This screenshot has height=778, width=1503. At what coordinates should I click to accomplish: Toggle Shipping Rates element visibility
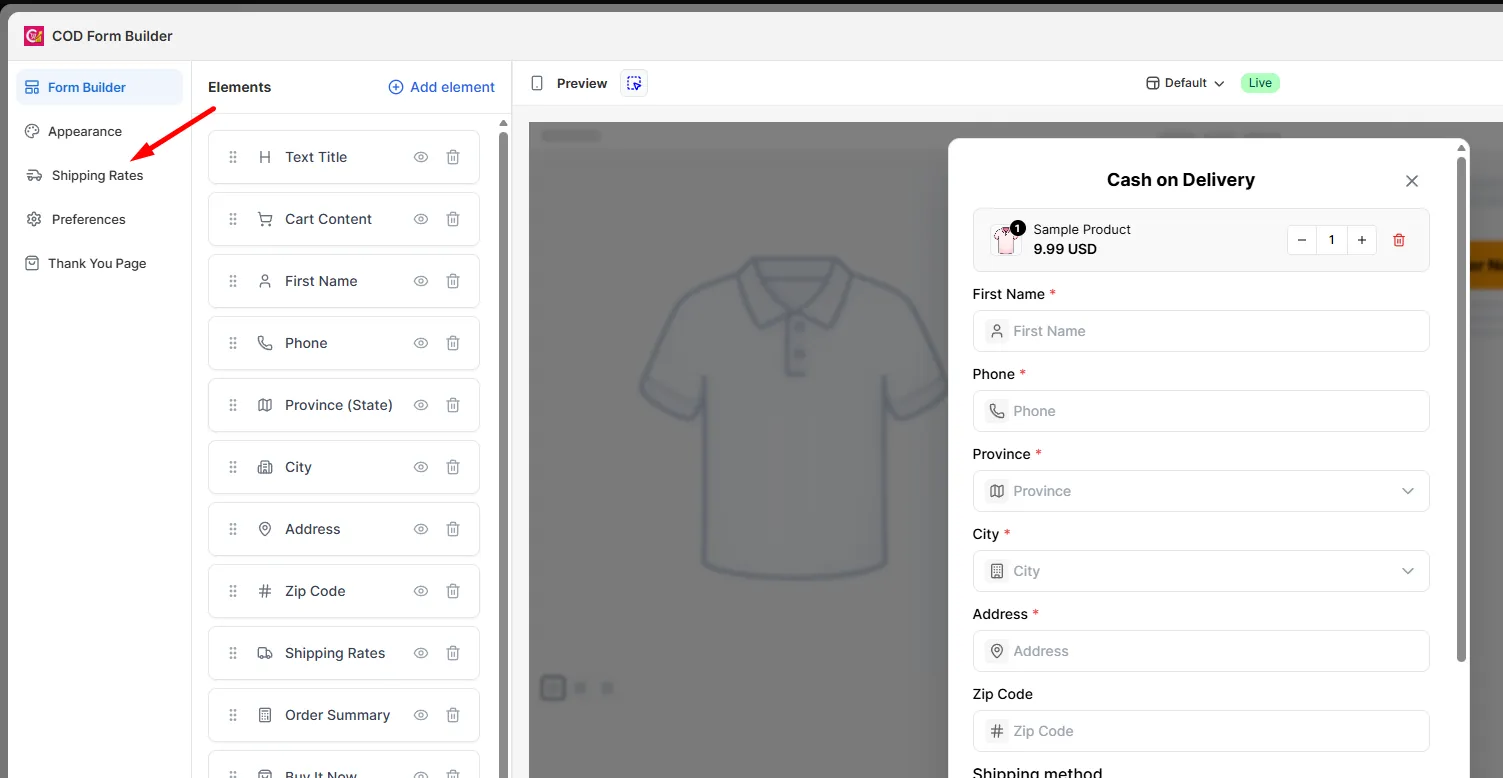pos(421,653)
